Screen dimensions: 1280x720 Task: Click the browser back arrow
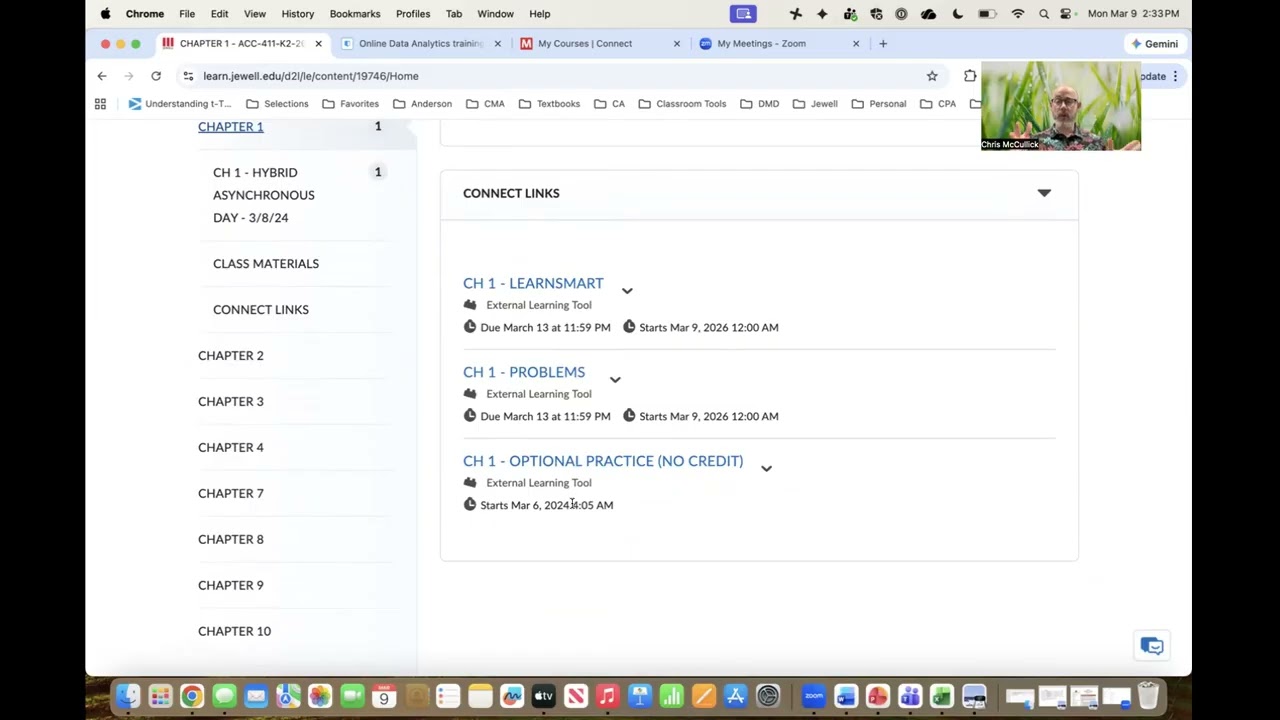tap(102, 76)
